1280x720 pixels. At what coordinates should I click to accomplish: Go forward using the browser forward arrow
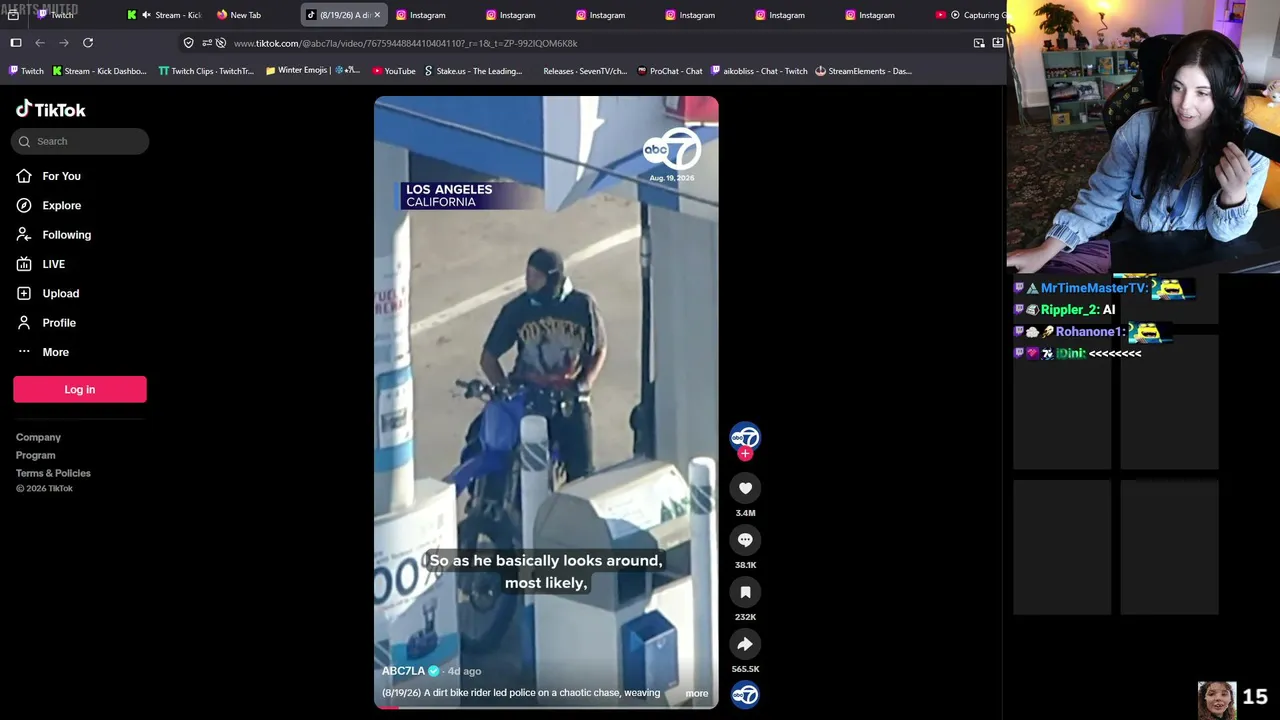coord(64,43)
